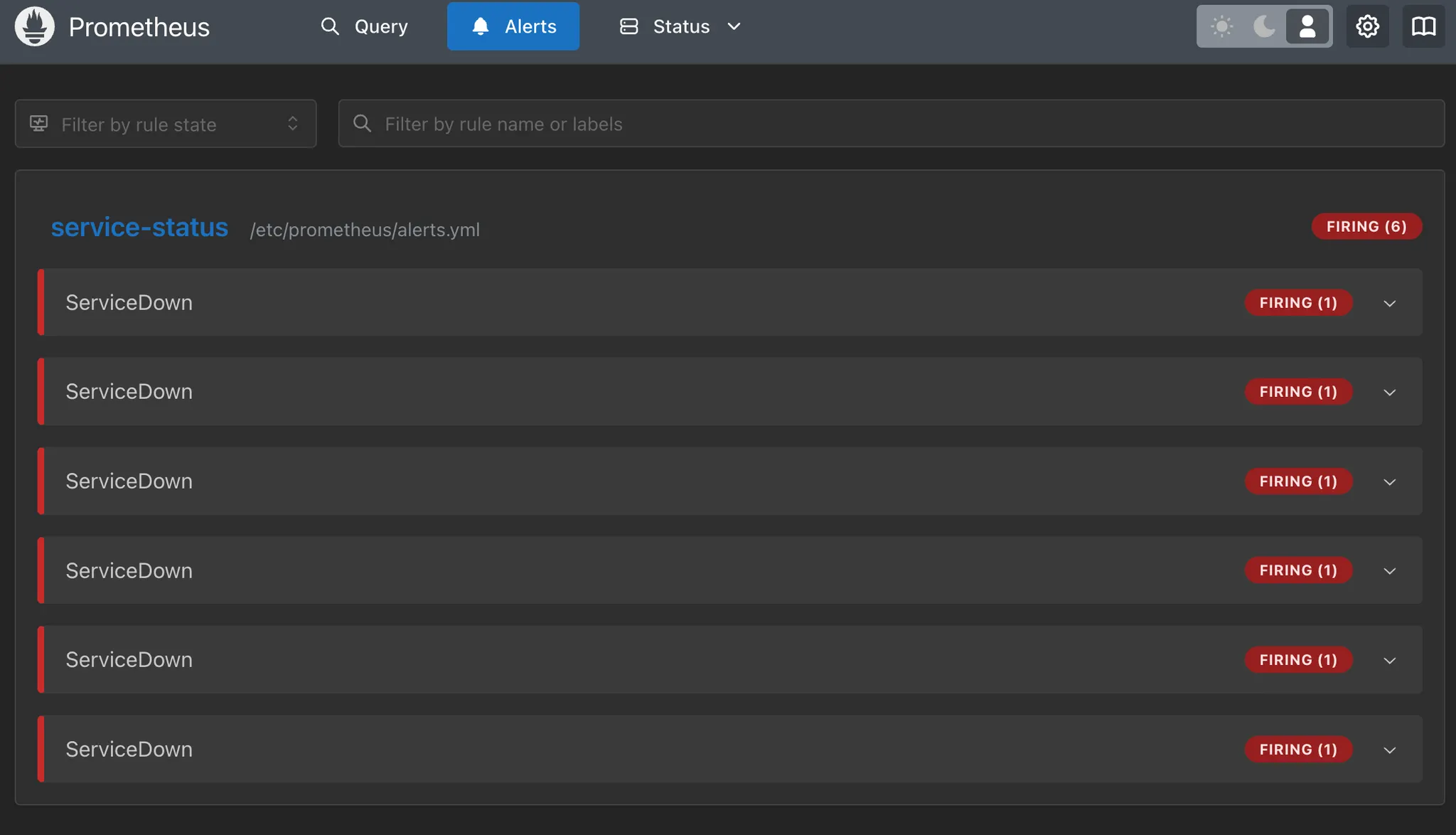Click the magnifier icon beside Query

(x=330, y=26)
